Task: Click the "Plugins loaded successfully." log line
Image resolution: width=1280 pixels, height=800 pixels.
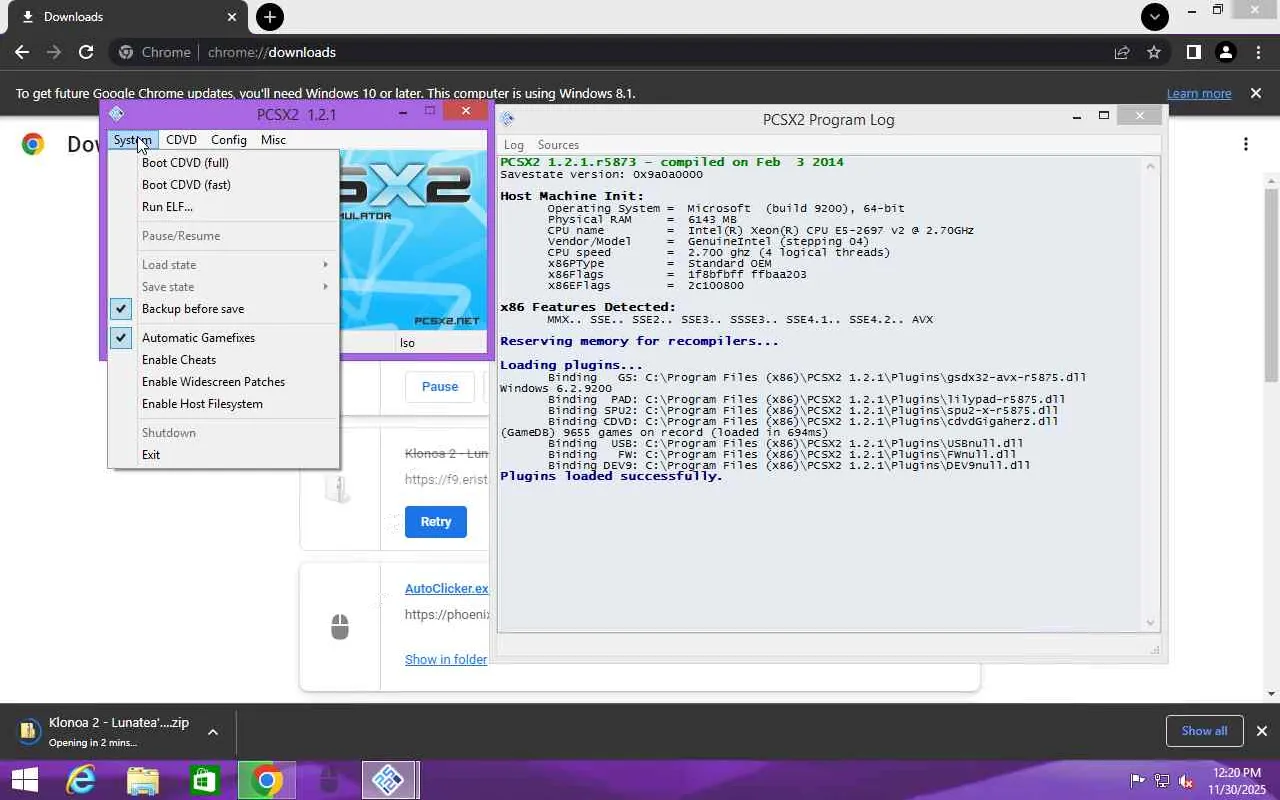Action: coord(611,476)
